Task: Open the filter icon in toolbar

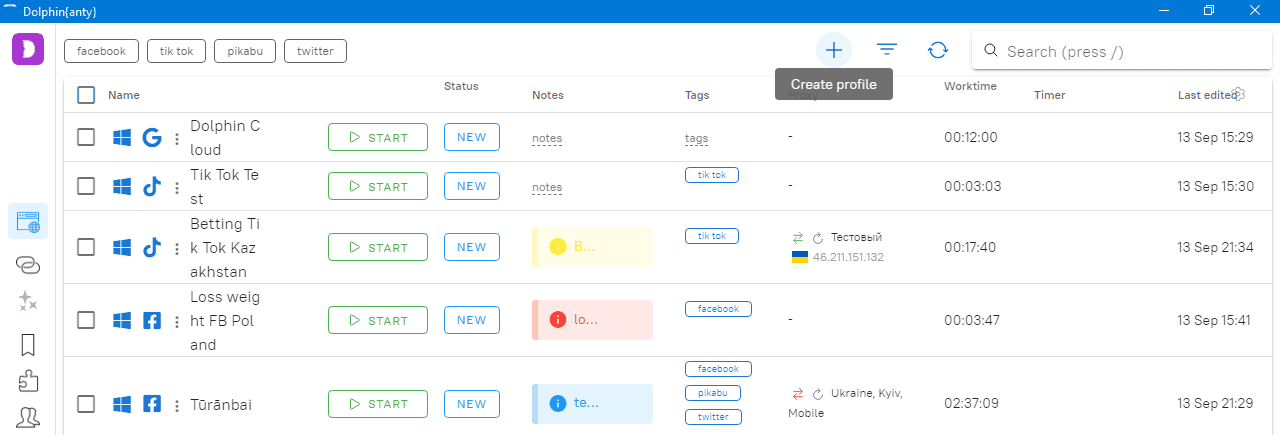Action: coord(887,50)
